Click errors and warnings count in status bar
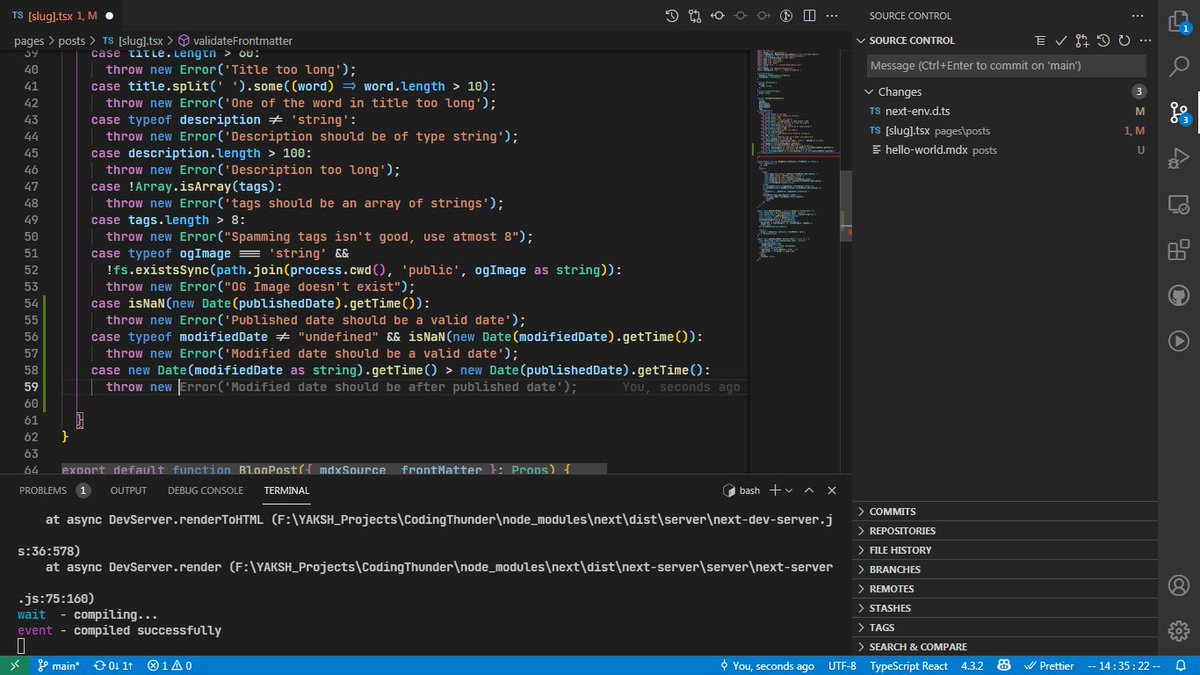This screenshot has height=675, width=1200. tap(169, 665)
